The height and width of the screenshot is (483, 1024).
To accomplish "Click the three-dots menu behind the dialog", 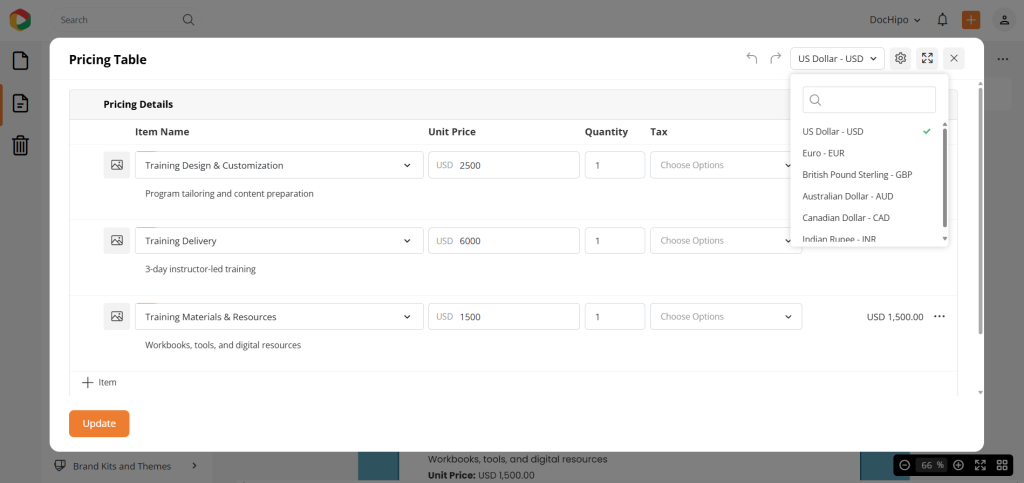I will point(1003,59).
